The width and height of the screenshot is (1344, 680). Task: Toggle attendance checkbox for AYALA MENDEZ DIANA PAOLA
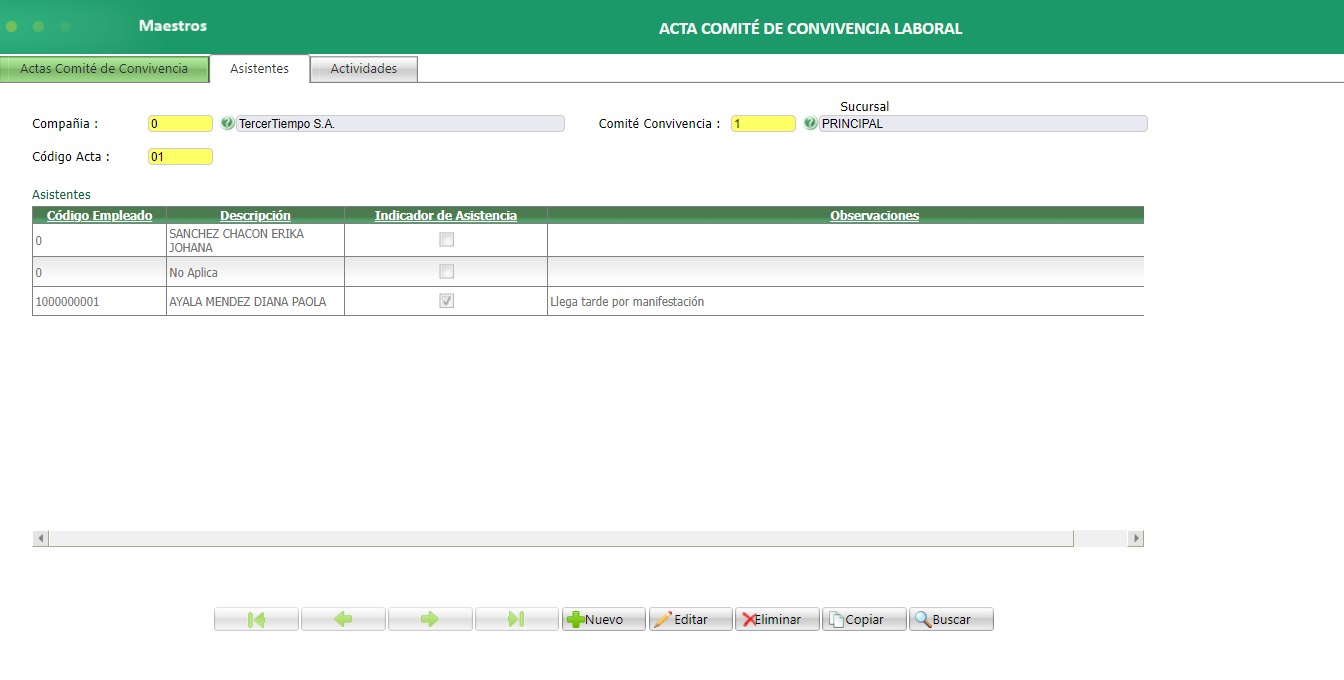coord(446,301)
